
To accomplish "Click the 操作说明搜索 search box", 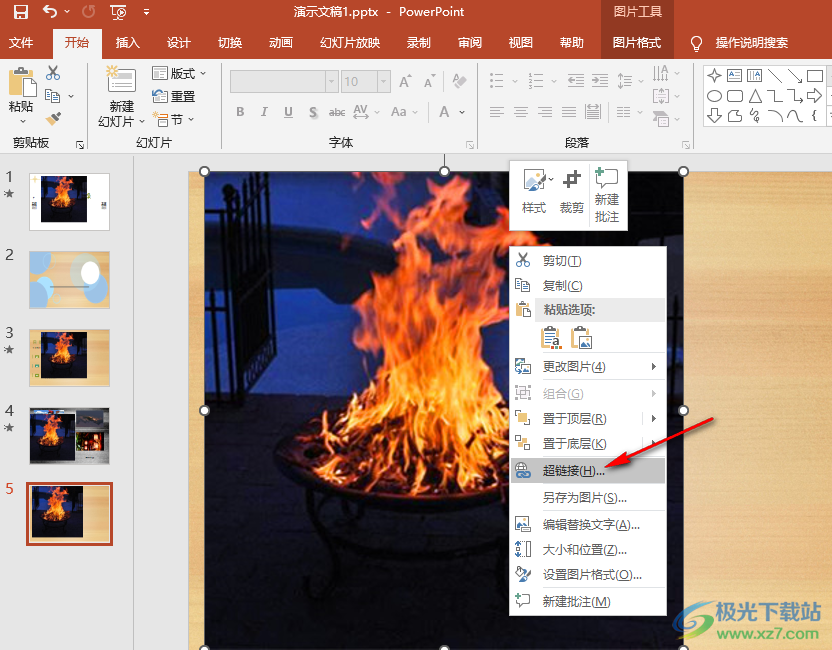I will (x=751, y=43).
